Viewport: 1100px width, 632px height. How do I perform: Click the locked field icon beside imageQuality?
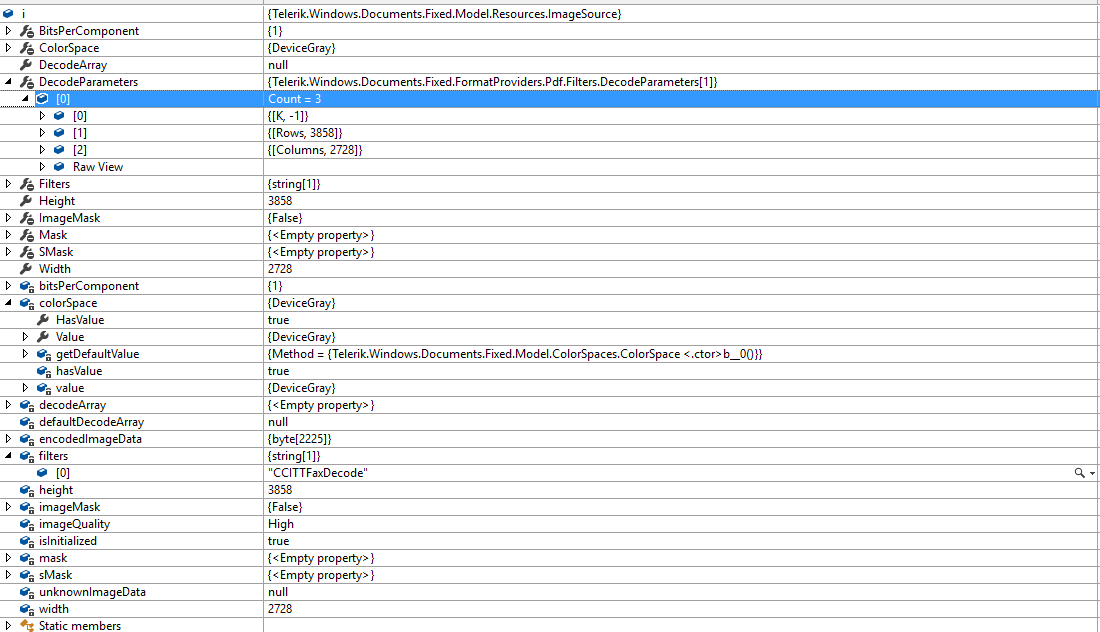point(26,524)
